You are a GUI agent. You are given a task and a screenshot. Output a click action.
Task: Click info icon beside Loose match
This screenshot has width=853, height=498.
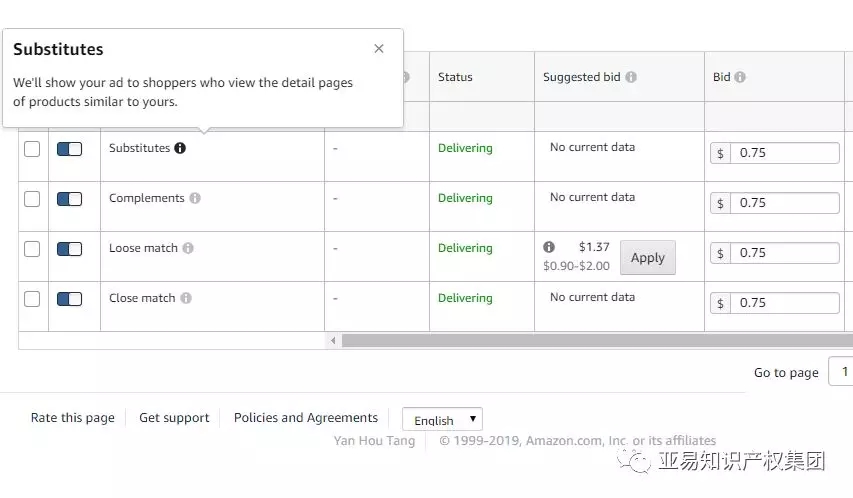coord(188,248)
